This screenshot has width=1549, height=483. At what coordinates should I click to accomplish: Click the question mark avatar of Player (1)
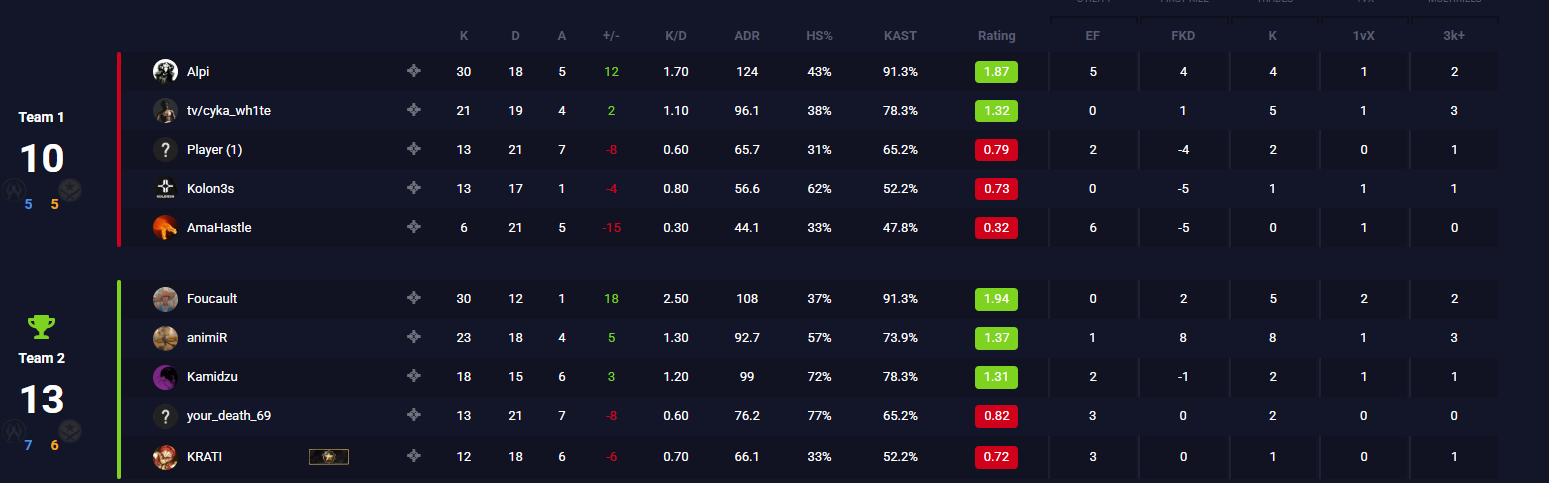point(165,150)
